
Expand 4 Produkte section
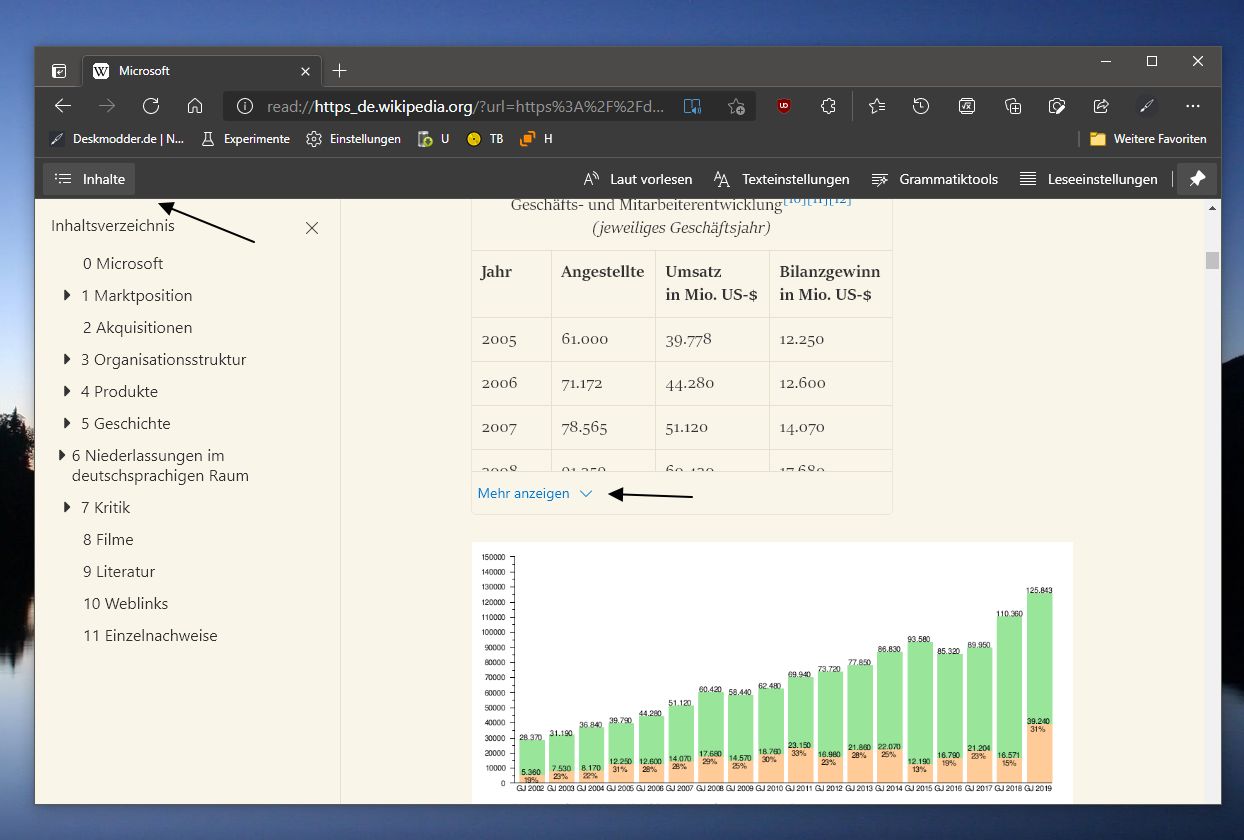click(x=66, y=391)
